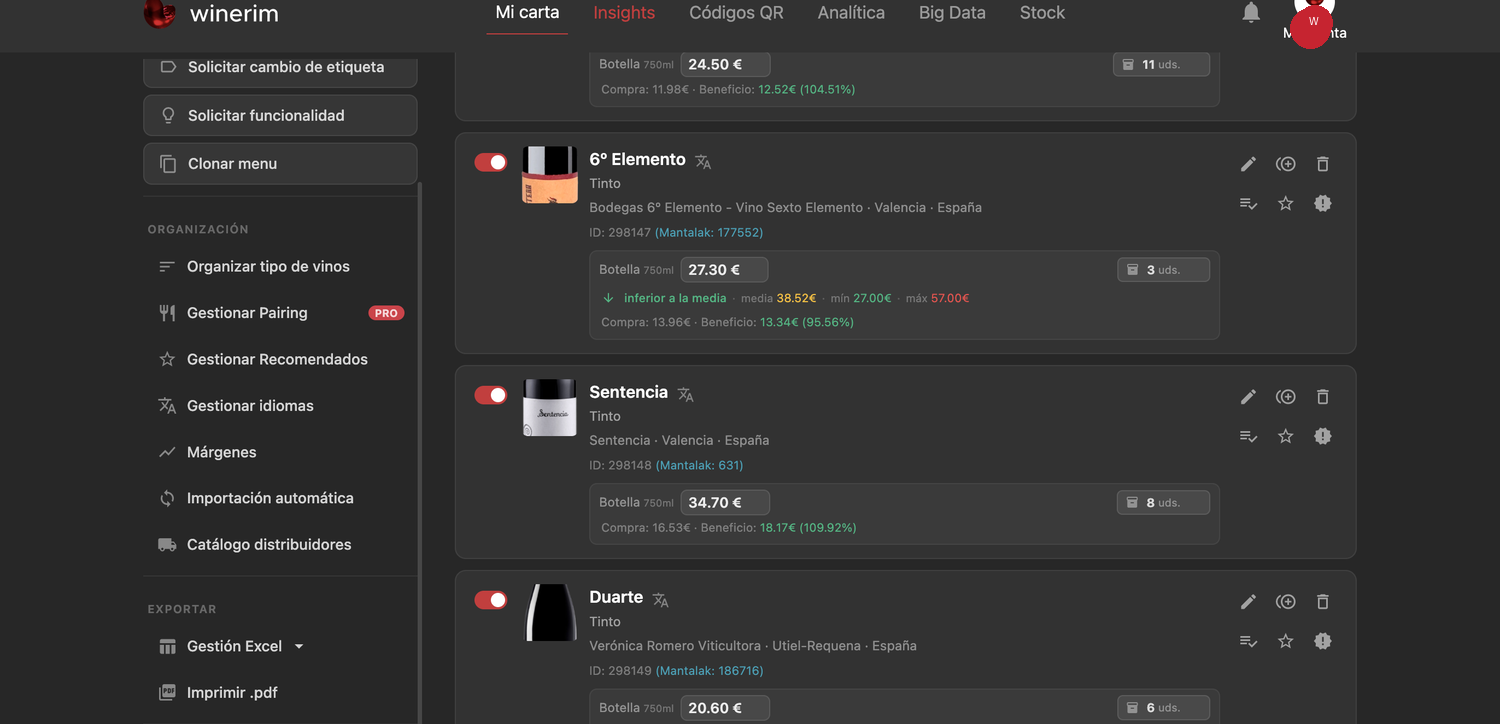
Task: Switch off the Duarte wine toggle
Action: (x=491, y=600)
